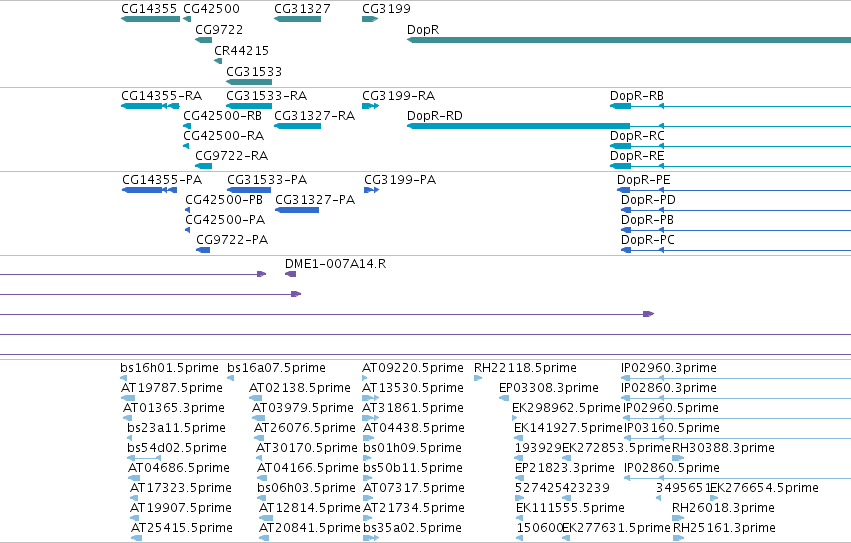Click the CG9722 gene label
Screen dimensions: 851x543
pos(219,30)
